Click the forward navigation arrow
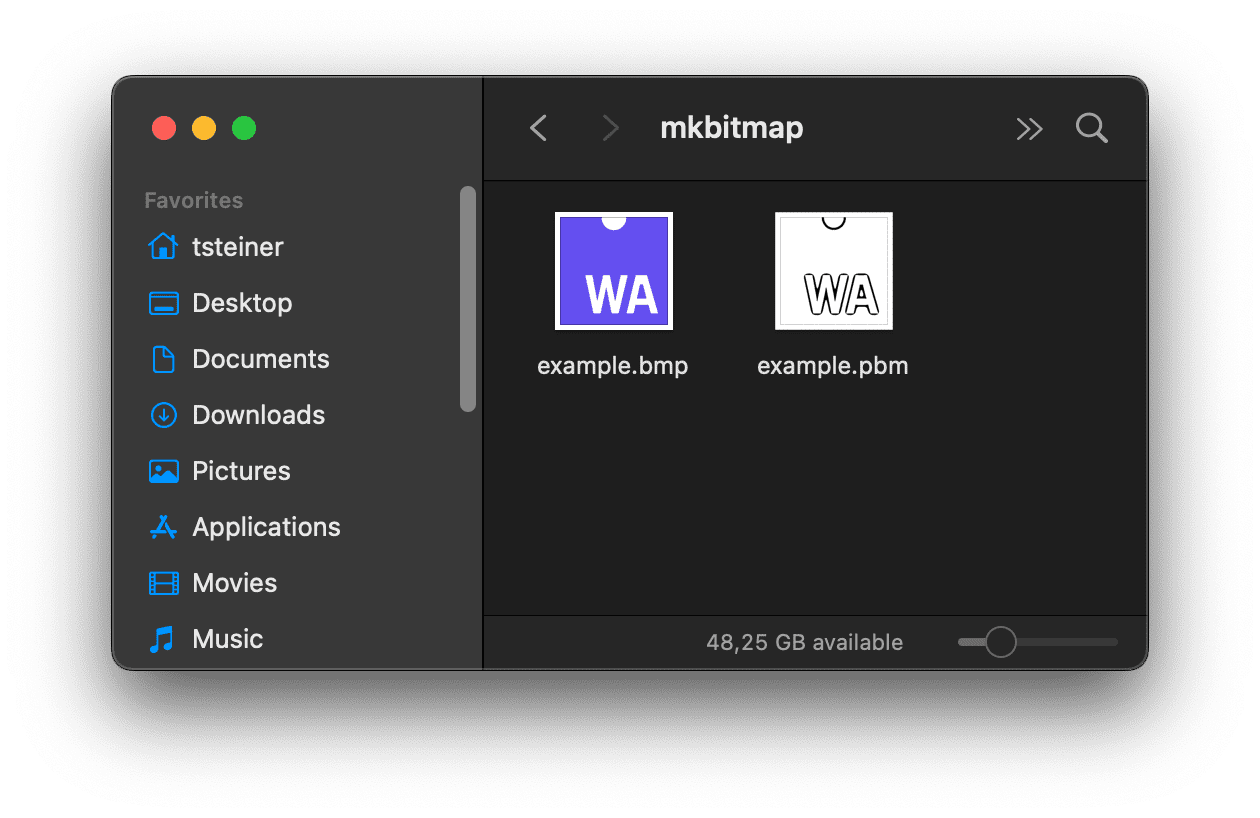The width and height of the screenshot is (1260, 818). [610, 128]
